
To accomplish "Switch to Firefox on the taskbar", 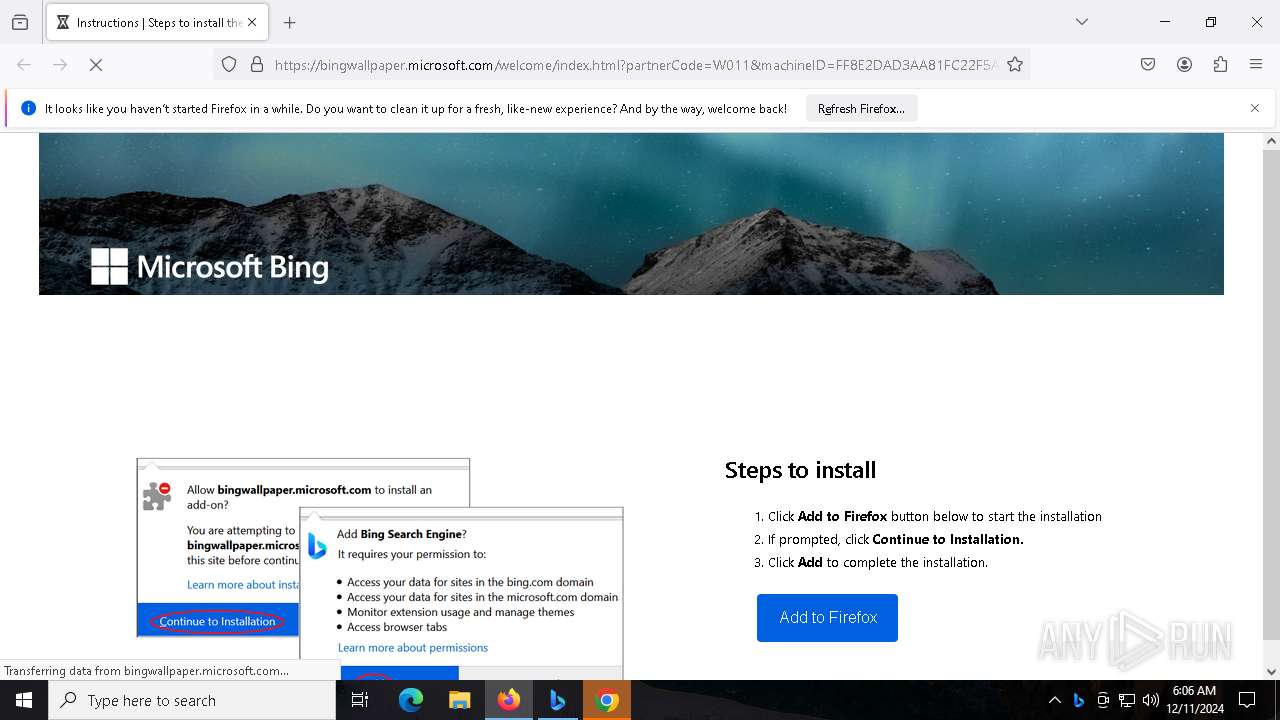I will [509, 700].
